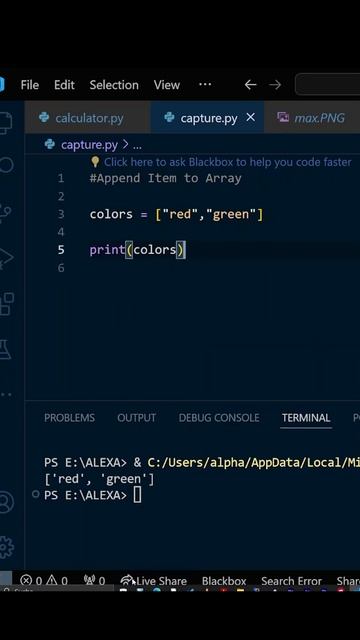Show additional activity bar views ellipsis
Viewport: 360px width, 640px height.
[6, 395]
